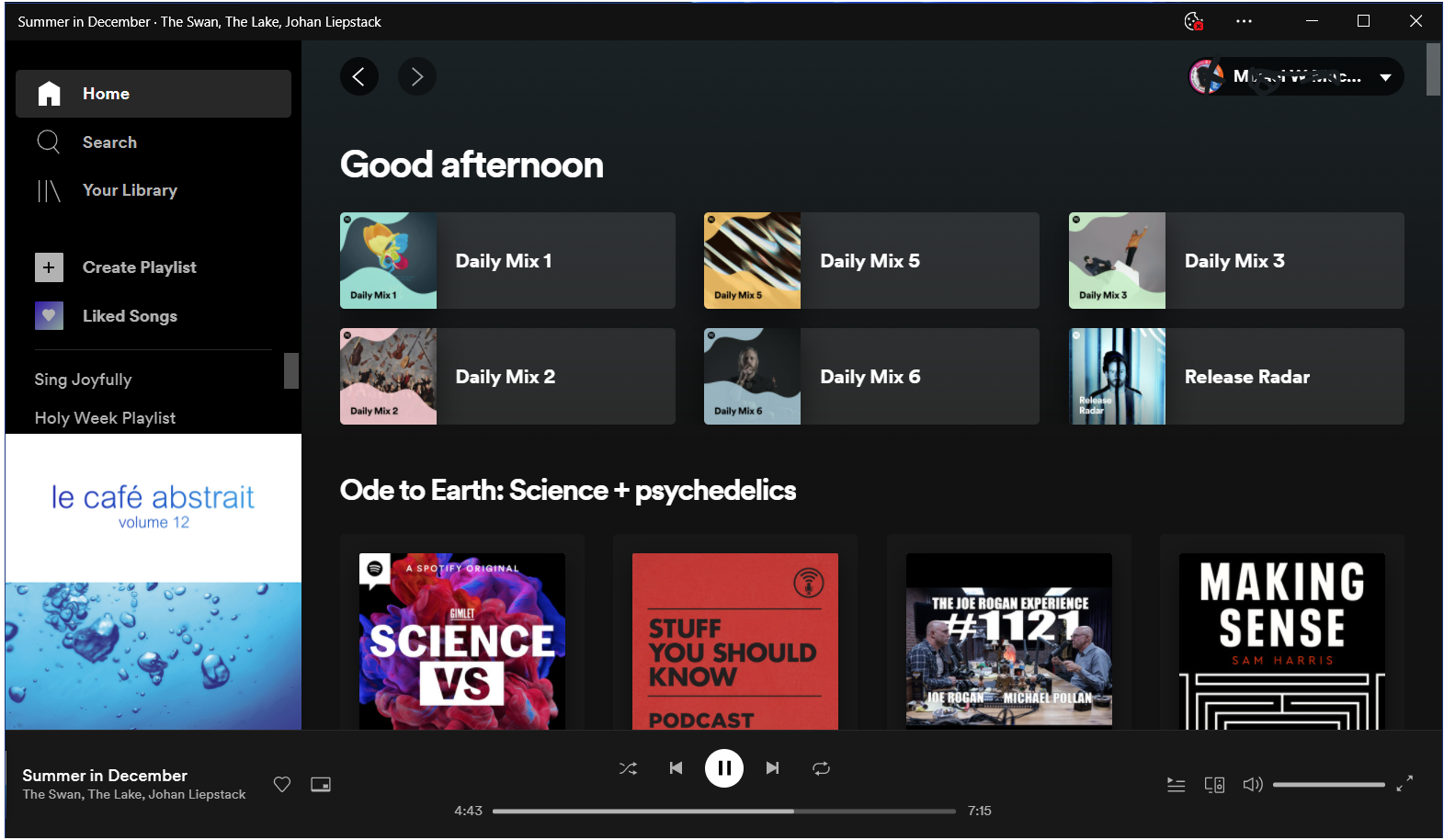This screenshot has width=1444, height=840.
Task: Click the Your Library books icon
Action: click(x=49, y=190)
